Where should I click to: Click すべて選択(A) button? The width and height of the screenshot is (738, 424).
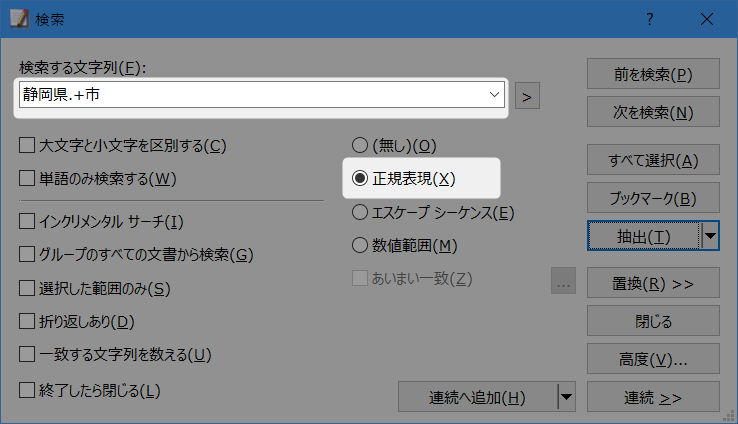[x=653, y=160]
